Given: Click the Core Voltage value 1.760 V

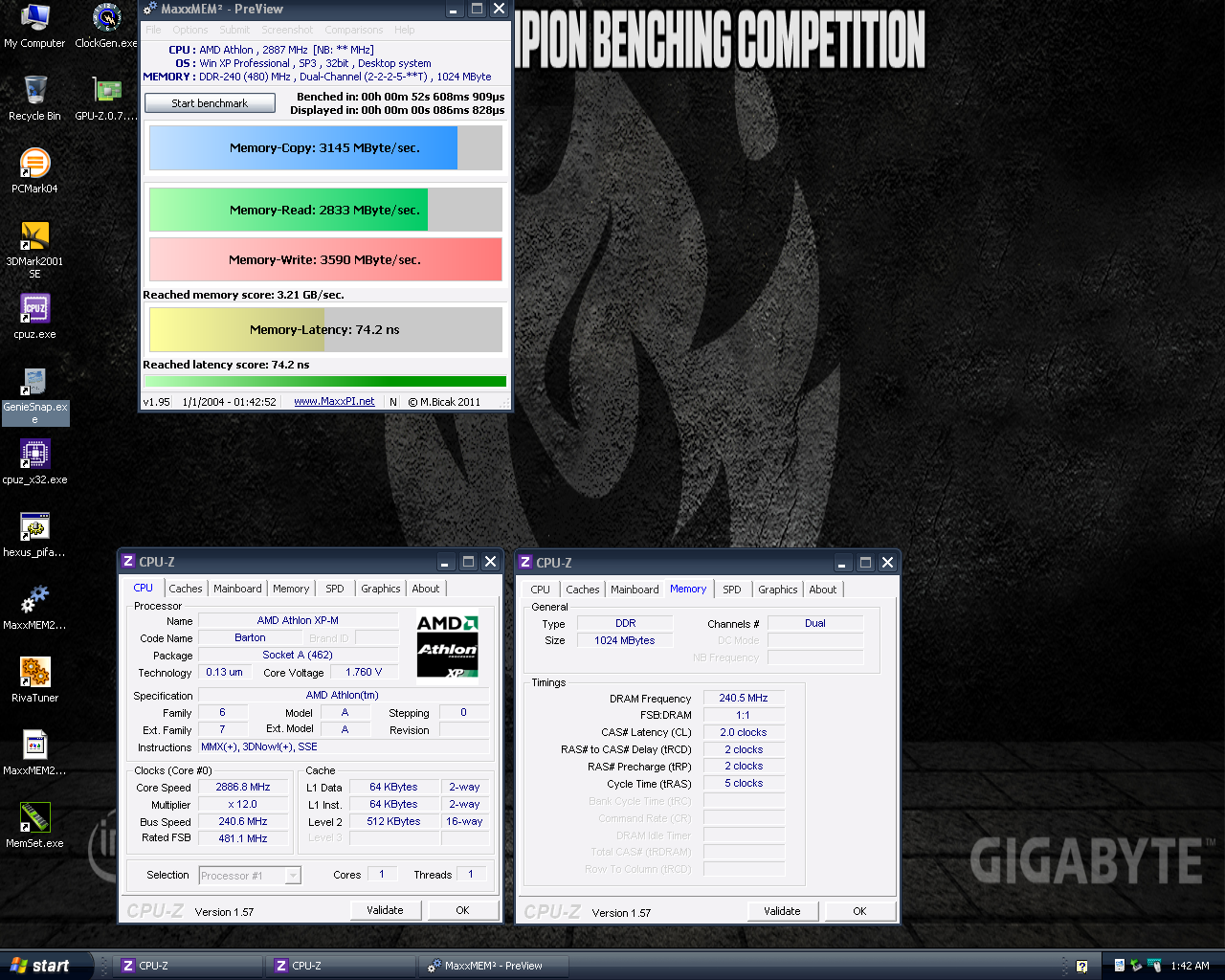Looking at the screenshot, I should (364, 672).
